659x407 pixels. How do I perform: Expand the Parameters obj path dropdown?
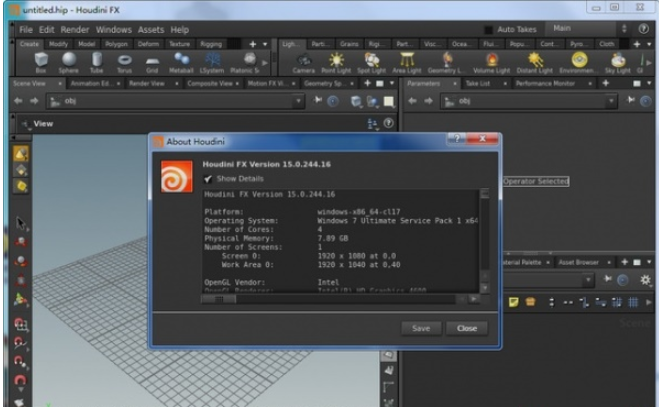(611, 101)
